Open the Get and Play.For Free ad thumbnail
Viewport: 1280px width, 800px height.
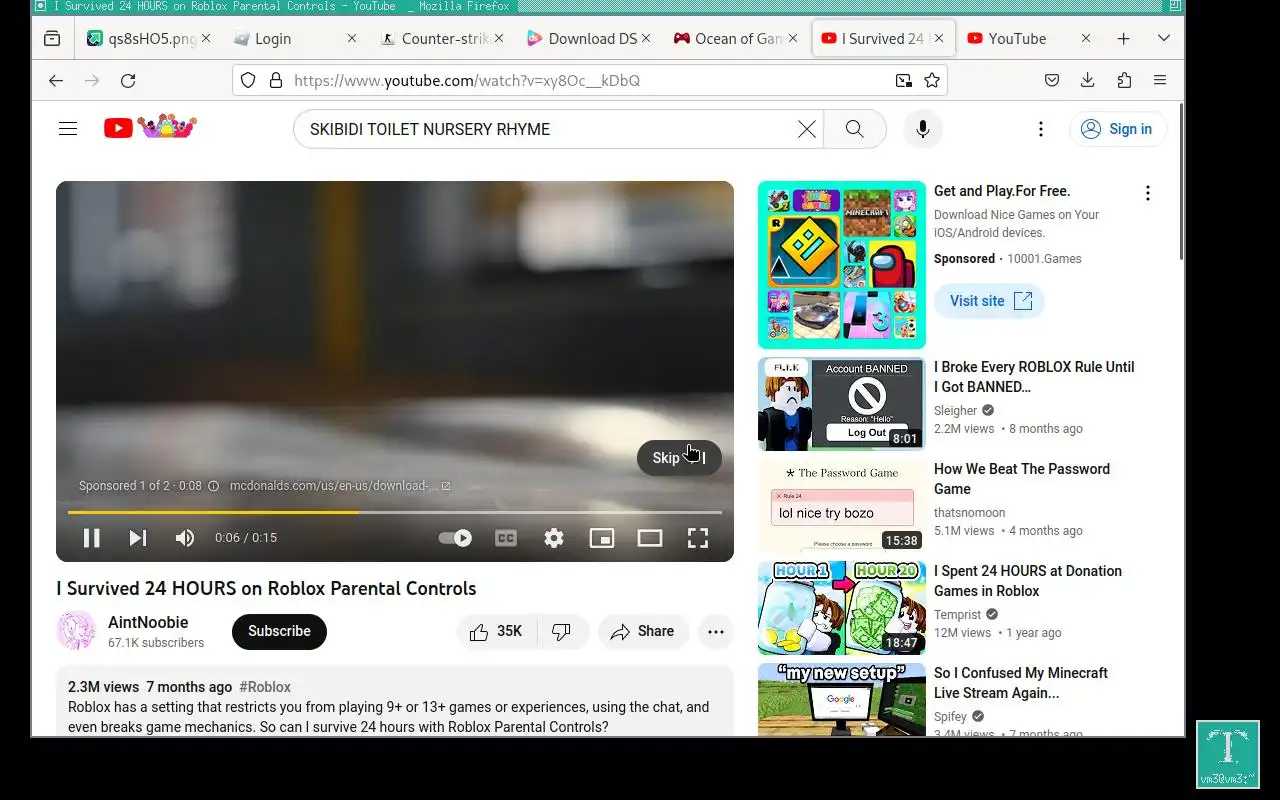842,265
